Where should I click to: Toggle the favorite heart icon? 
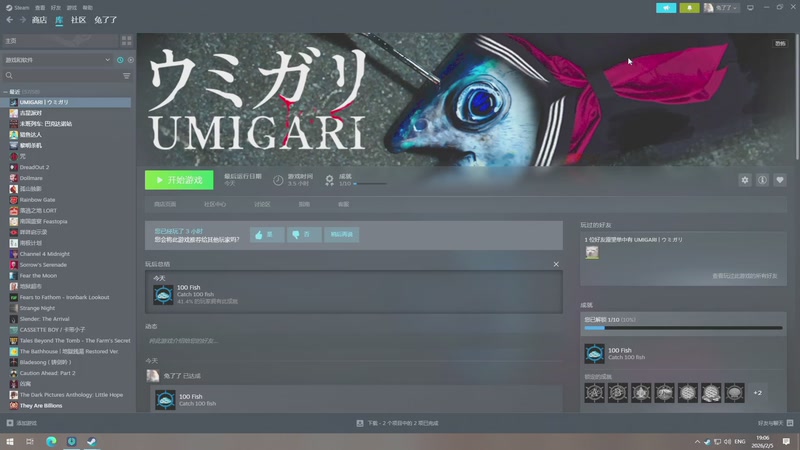(780, 180)
